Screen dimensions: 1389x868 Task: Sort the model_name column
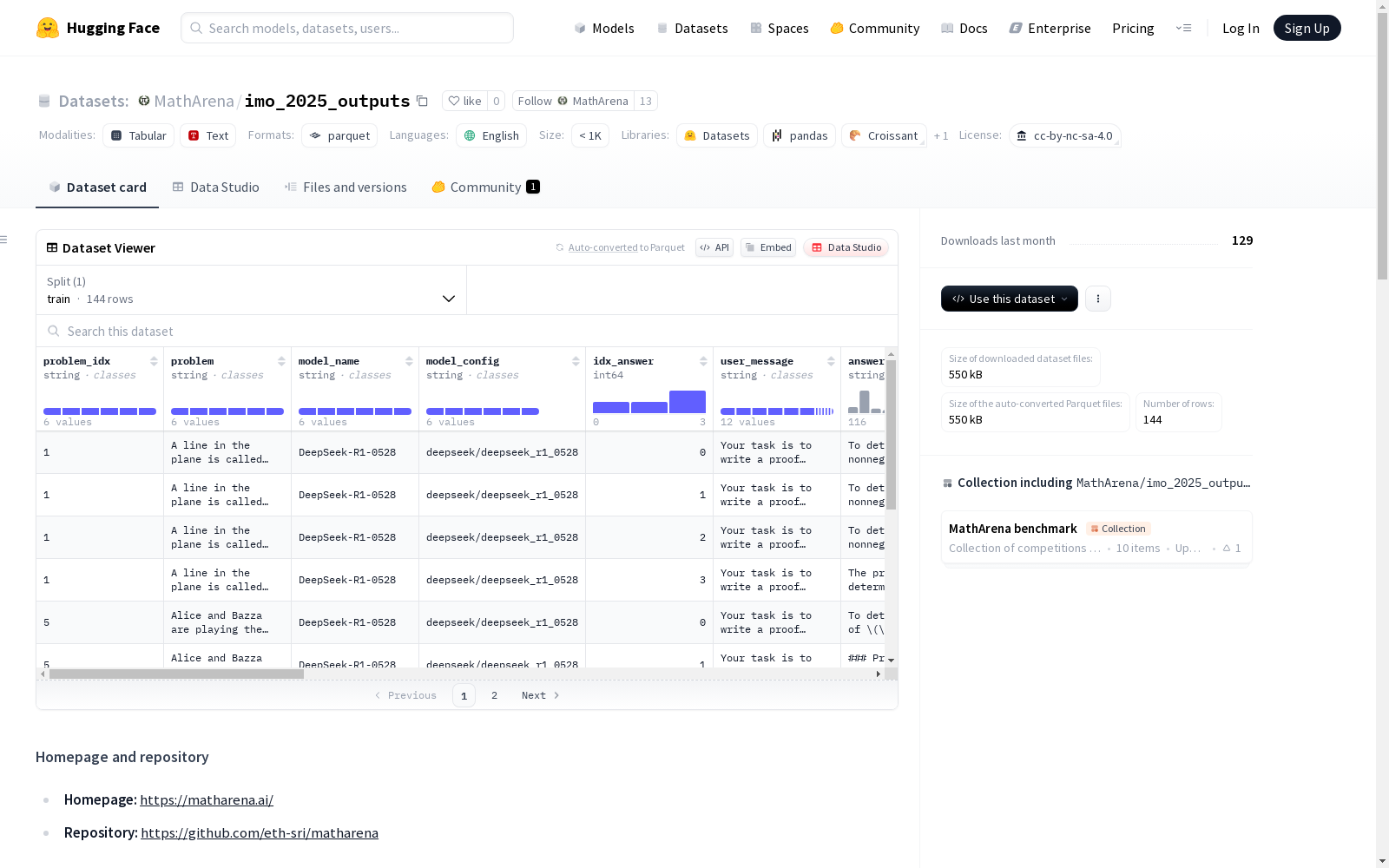pos(409,361)
